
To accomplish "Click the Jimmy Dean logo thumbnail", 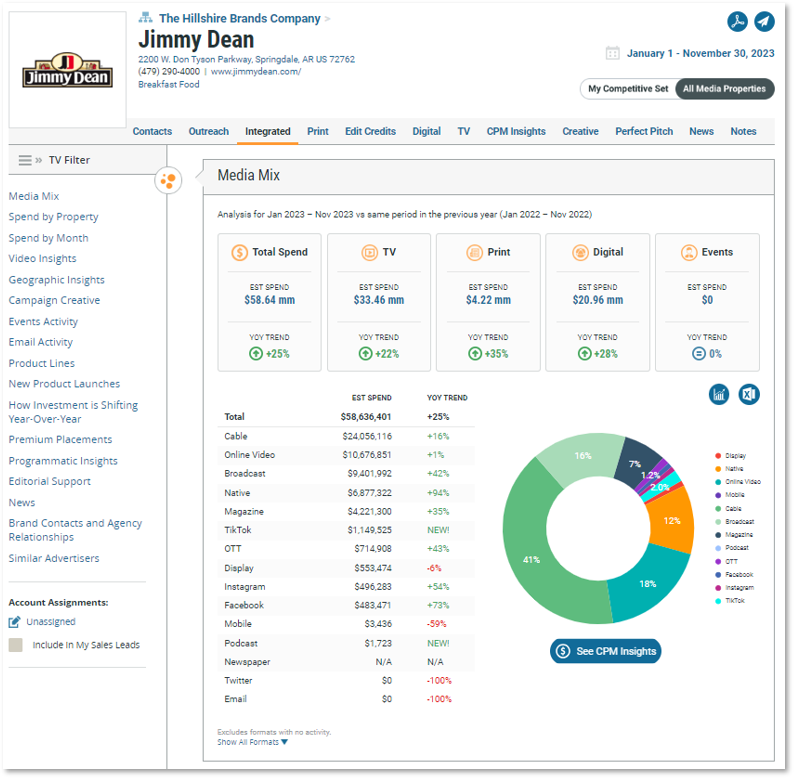I will [x=67, y=69].
